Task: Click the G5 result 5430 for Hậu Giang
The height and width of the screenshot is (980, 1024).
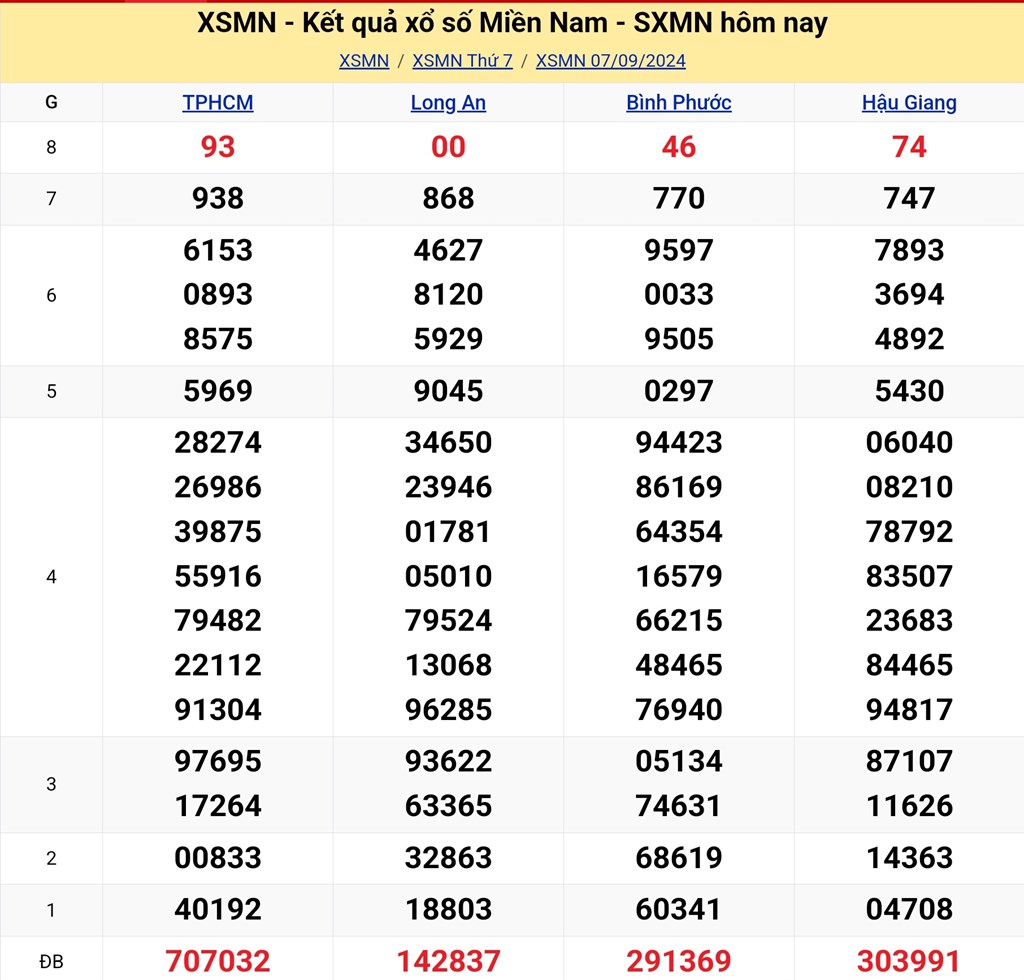Action: [x=909, y=391]
